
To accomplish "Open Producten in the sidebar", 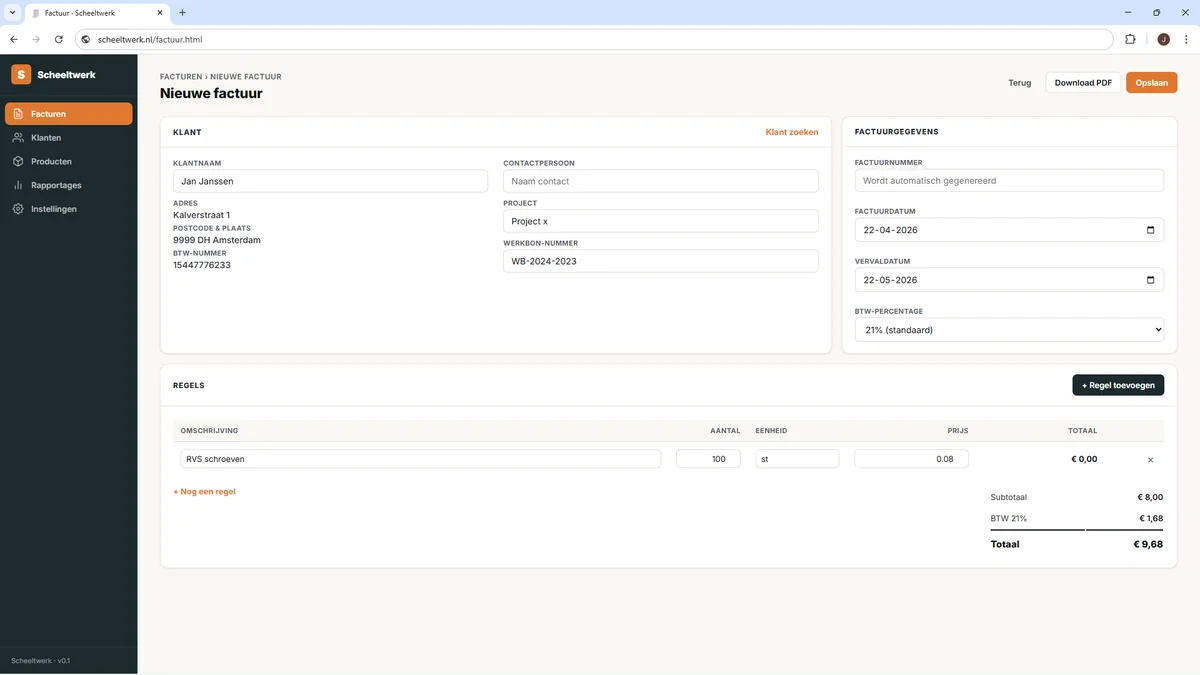I will tap(69, 161).
